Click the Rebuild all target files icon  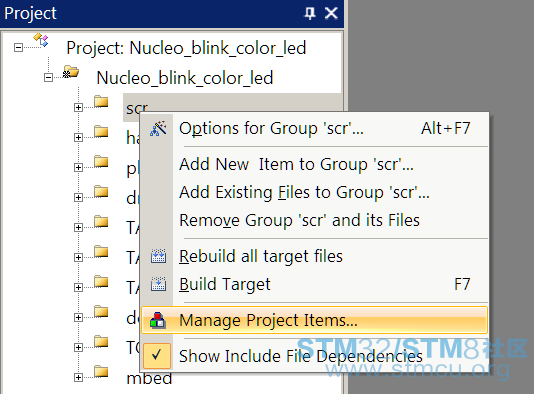pos(158,256)
